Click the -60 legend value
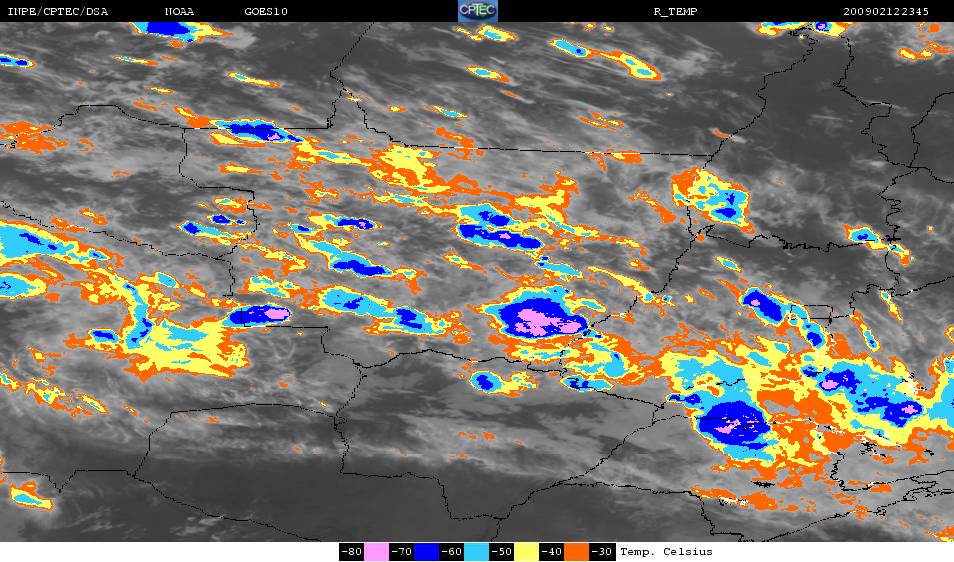954x562 pixels. click(x=451, y=552)
